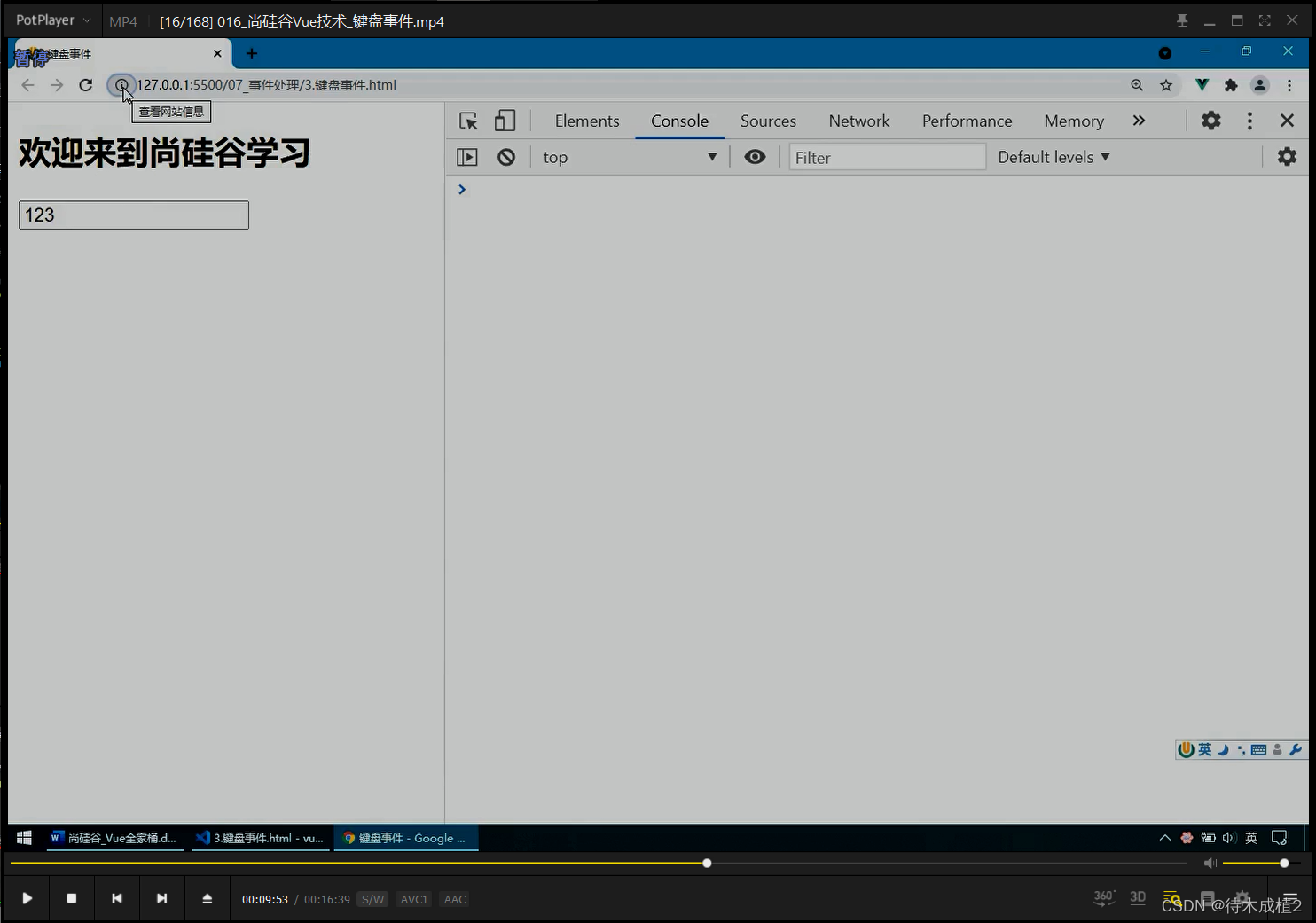Click the live expression eye icon
Screen dimensions: 1316x923
(x=755, y=157)
